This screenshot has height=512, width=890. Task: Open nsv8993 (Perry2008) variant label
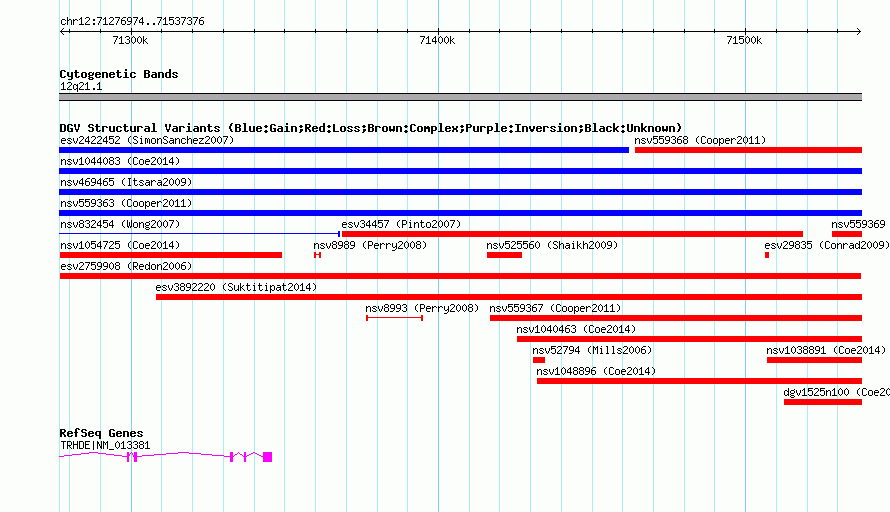point(422,308)
